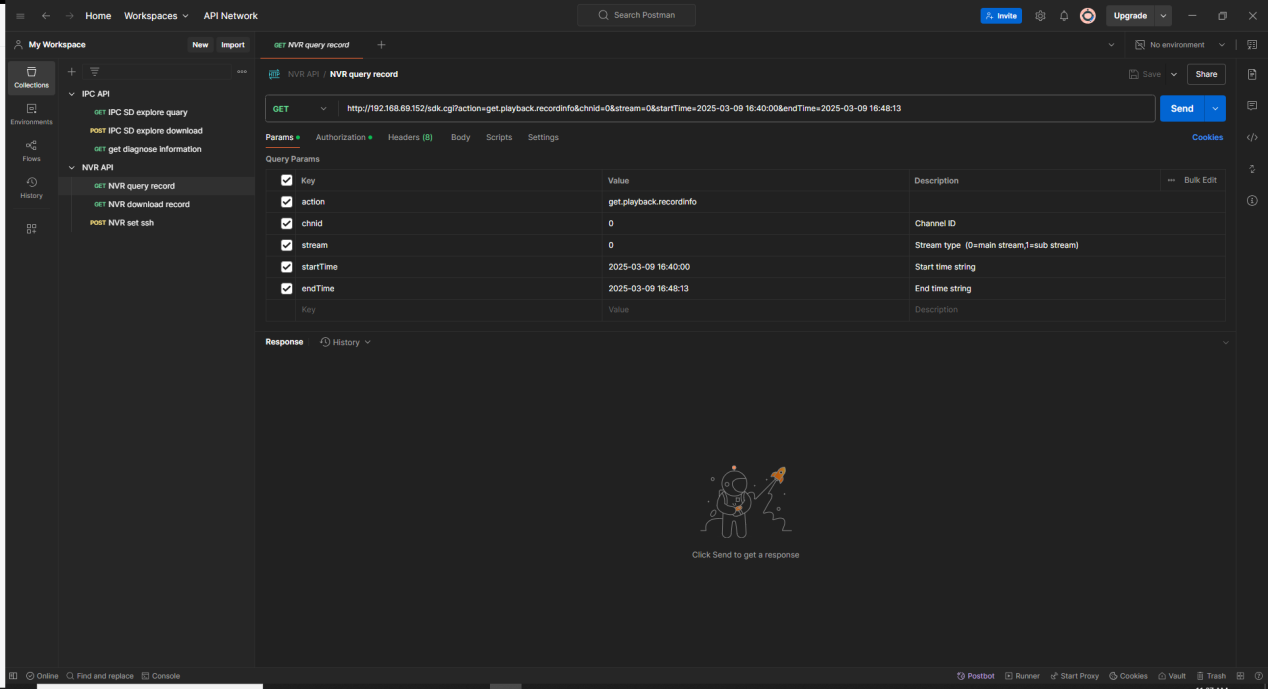Click the Send button
The height and width of the screenshot is (689, 1268).
pyautogui.click(x=1182, y=108)
